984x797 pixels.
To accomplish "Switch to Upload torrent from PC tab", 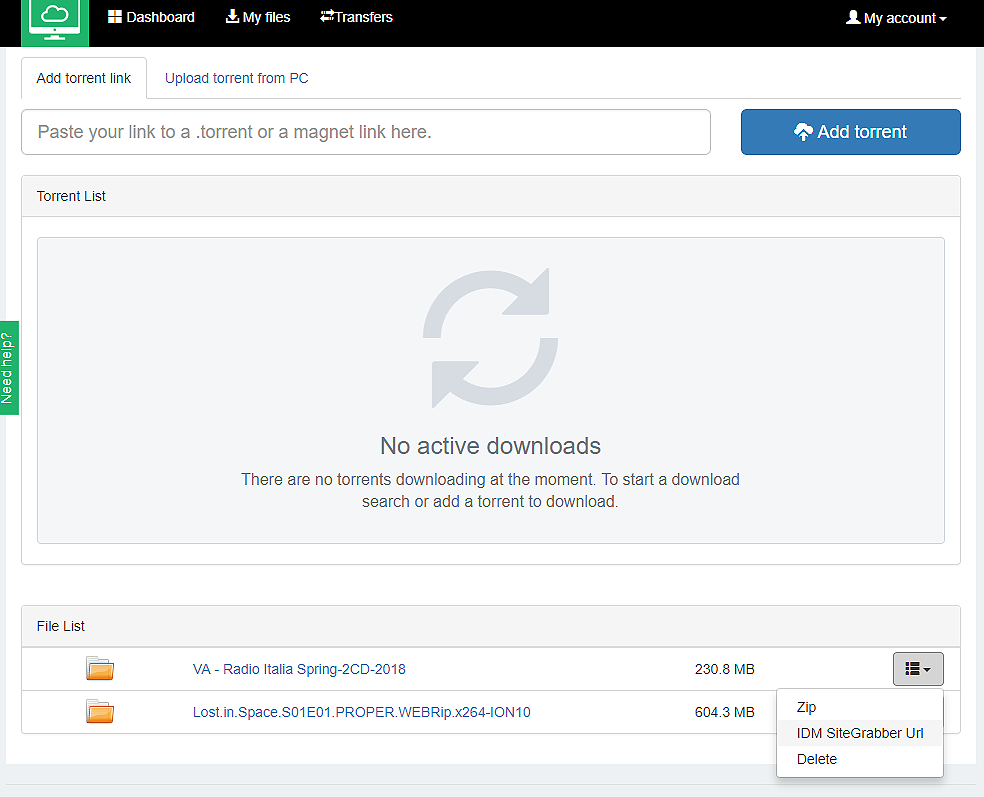I will click(236, 78).
